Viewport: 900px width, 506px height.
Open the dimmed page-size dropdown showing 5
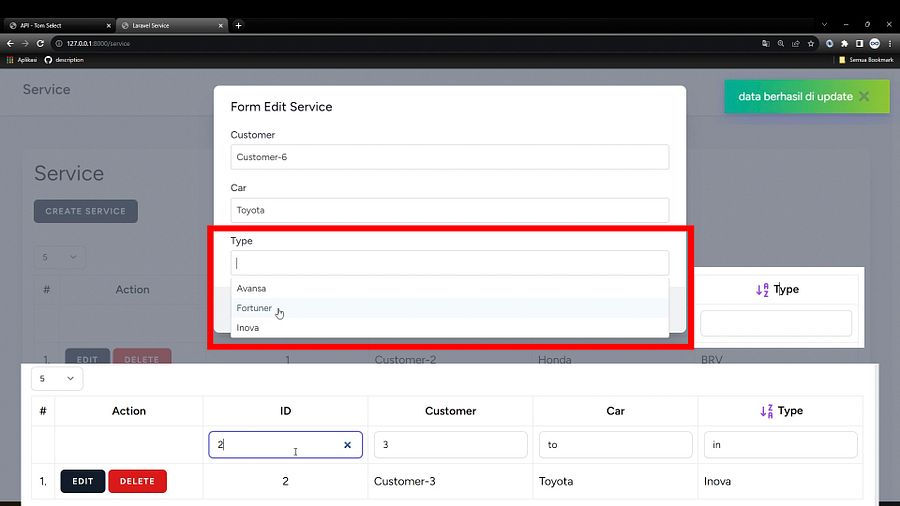[x=60, y=257]
